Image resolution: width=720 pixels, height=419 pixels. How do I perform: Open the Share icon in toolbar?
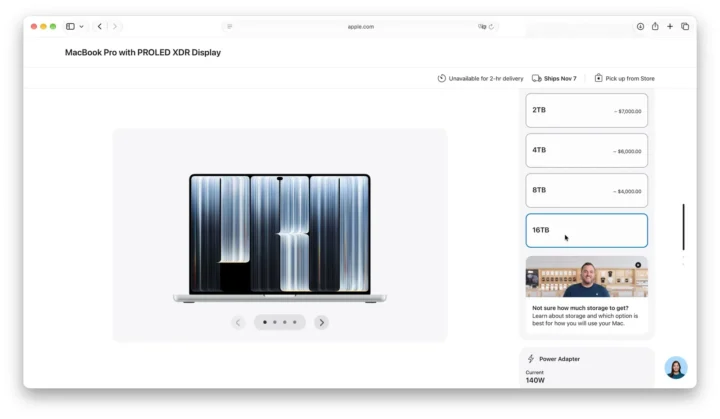click(655, 26)
